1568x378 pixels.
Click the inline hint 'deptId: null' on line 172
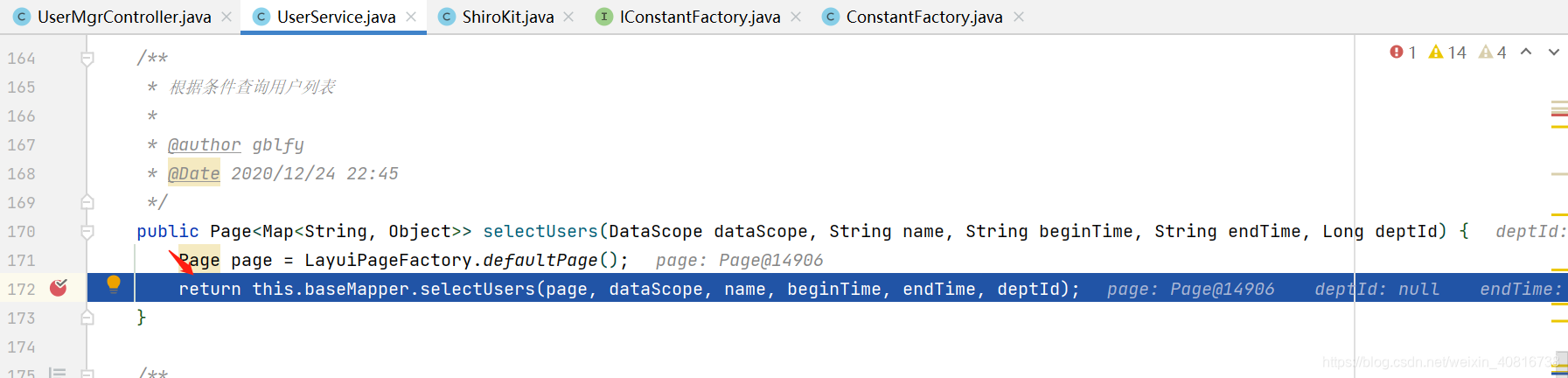click(x=1377, y=289)
